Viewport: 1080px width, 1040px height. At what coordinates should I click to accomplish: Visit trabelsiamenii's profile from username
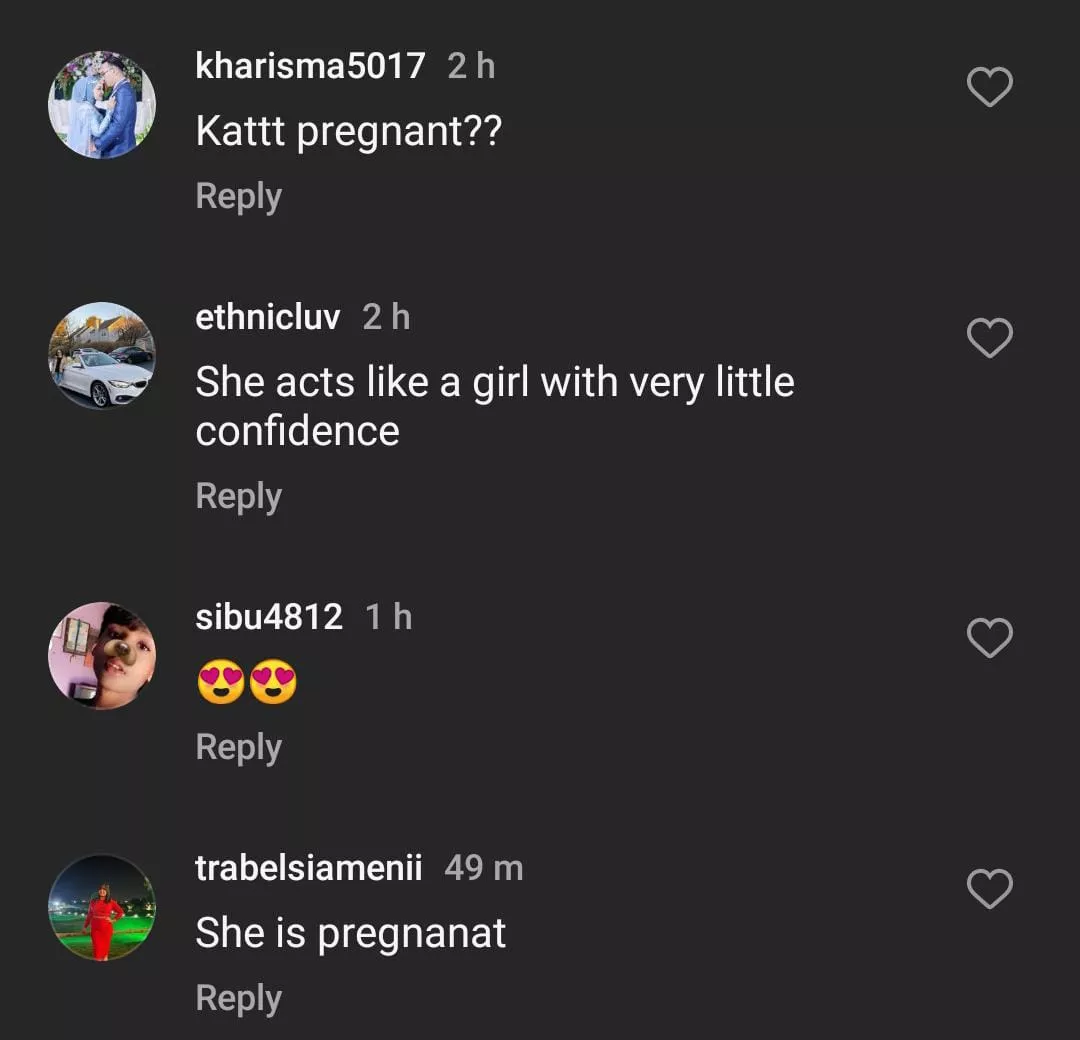[x=308, y=868]
